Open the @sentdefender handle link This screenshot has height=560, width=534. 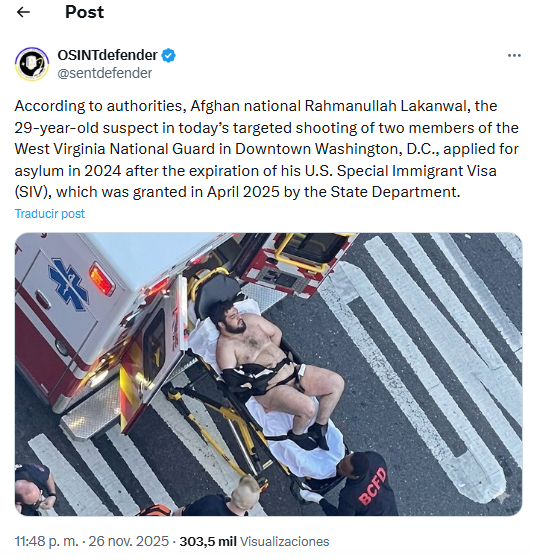tap(105, 73)
